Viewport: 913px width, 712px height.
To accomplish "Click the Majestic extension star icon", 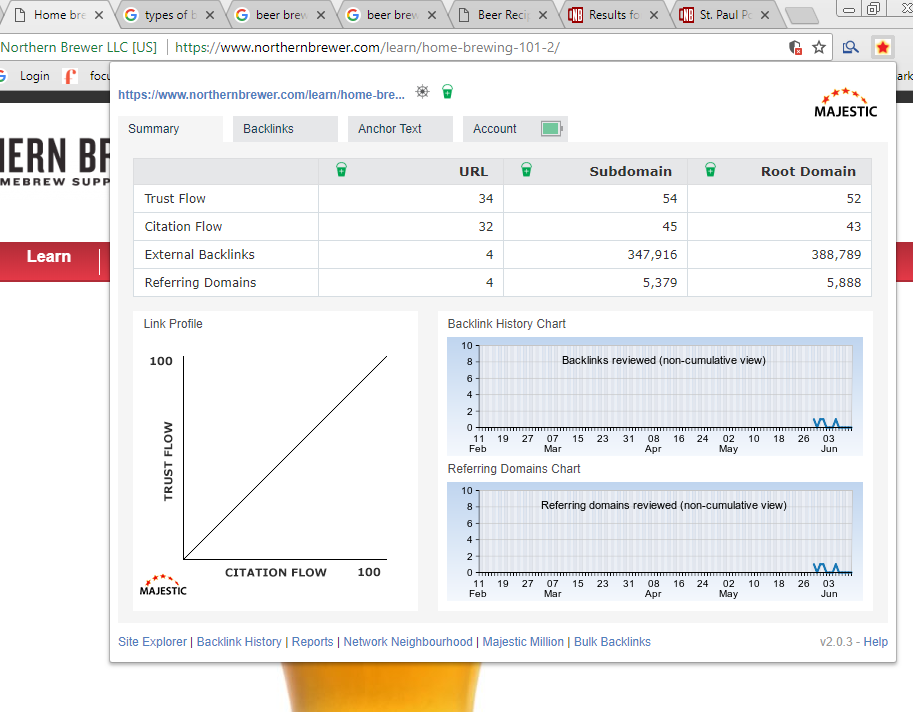I will 883,47.
